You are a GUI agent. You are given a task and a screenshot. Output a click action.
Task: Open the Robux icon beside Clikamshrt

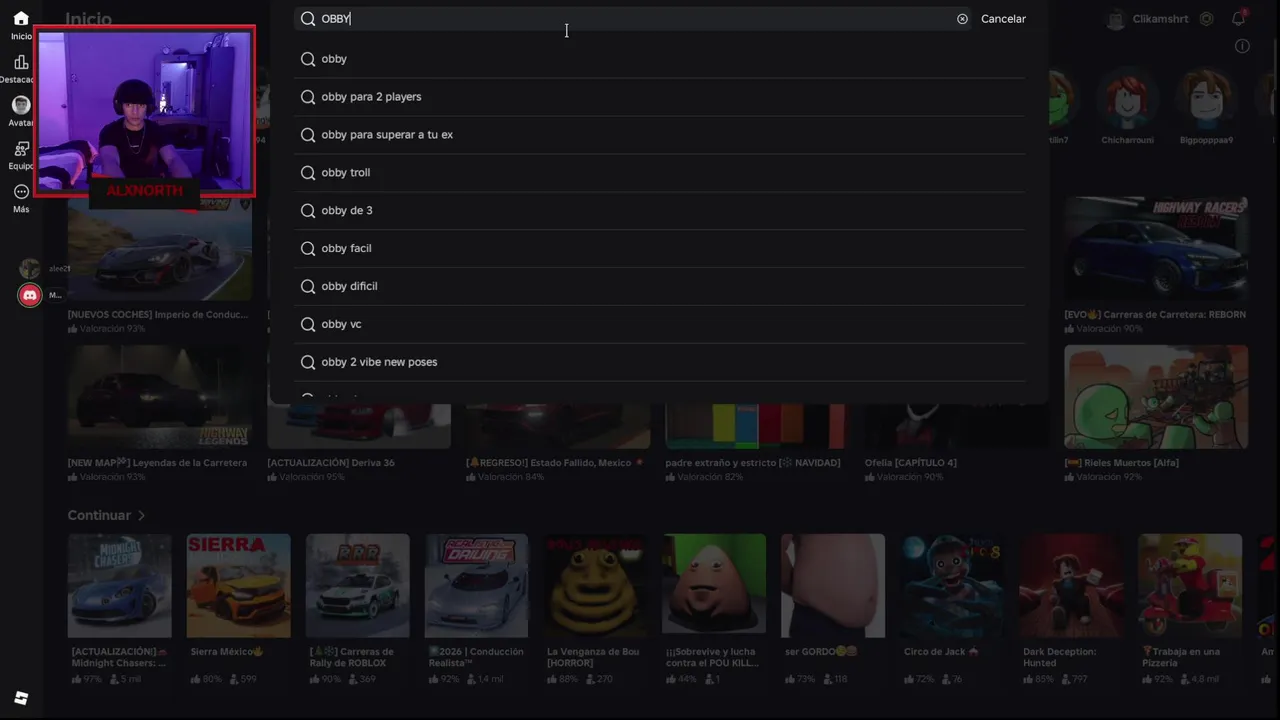1206,19
